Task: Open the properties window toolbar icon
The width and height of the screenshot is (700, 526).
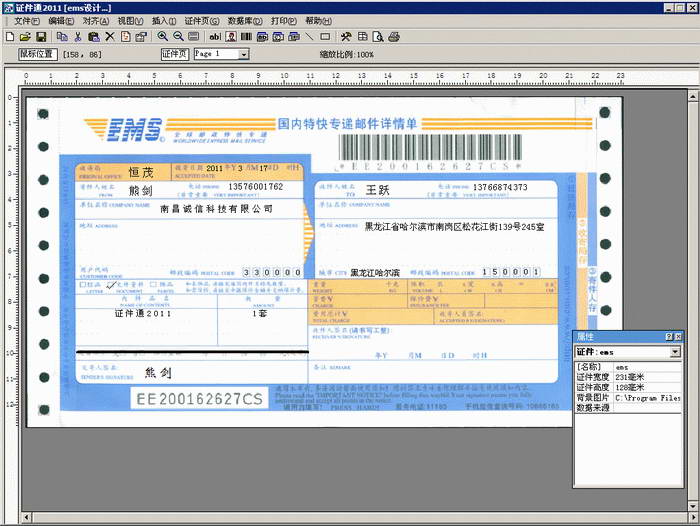Action: click(141, 37)
